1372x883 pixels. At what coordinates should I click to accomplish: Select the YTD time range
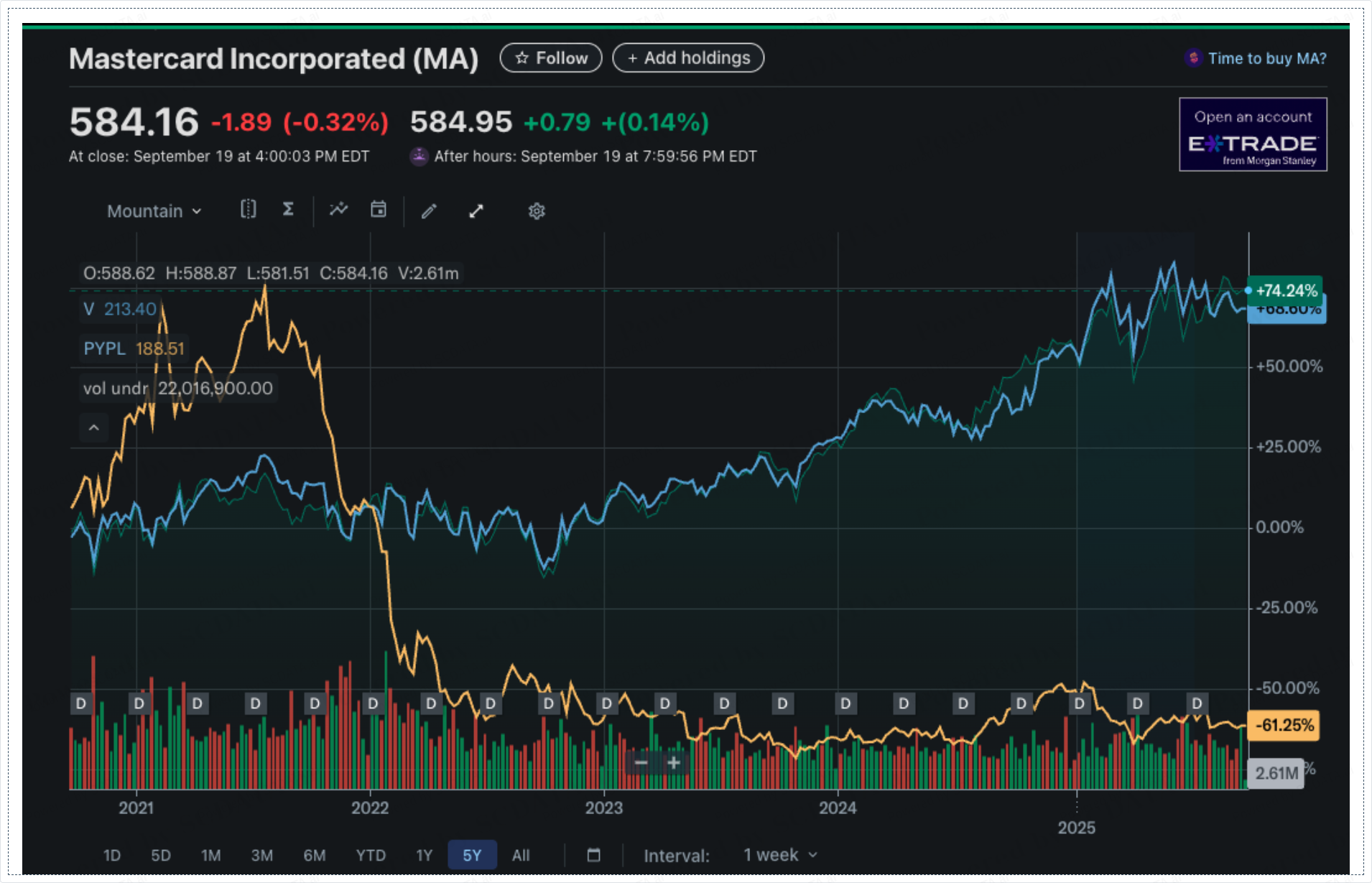(371, 855)
